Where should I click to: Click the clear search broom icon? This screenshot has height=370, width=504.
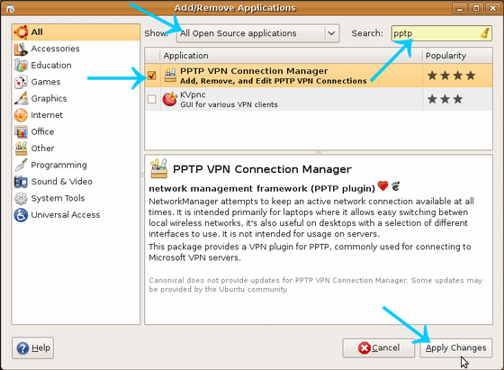pos(485,33)
